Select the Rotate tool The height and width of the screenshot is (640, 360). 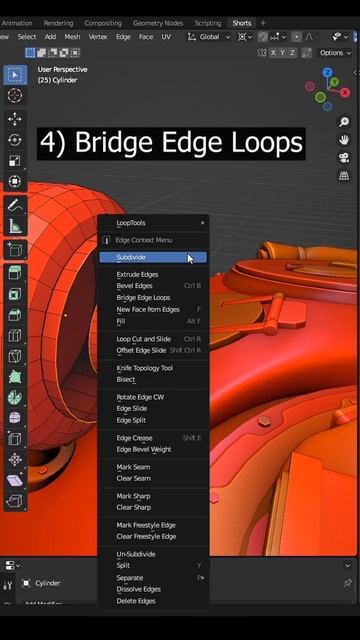point(15,140)
